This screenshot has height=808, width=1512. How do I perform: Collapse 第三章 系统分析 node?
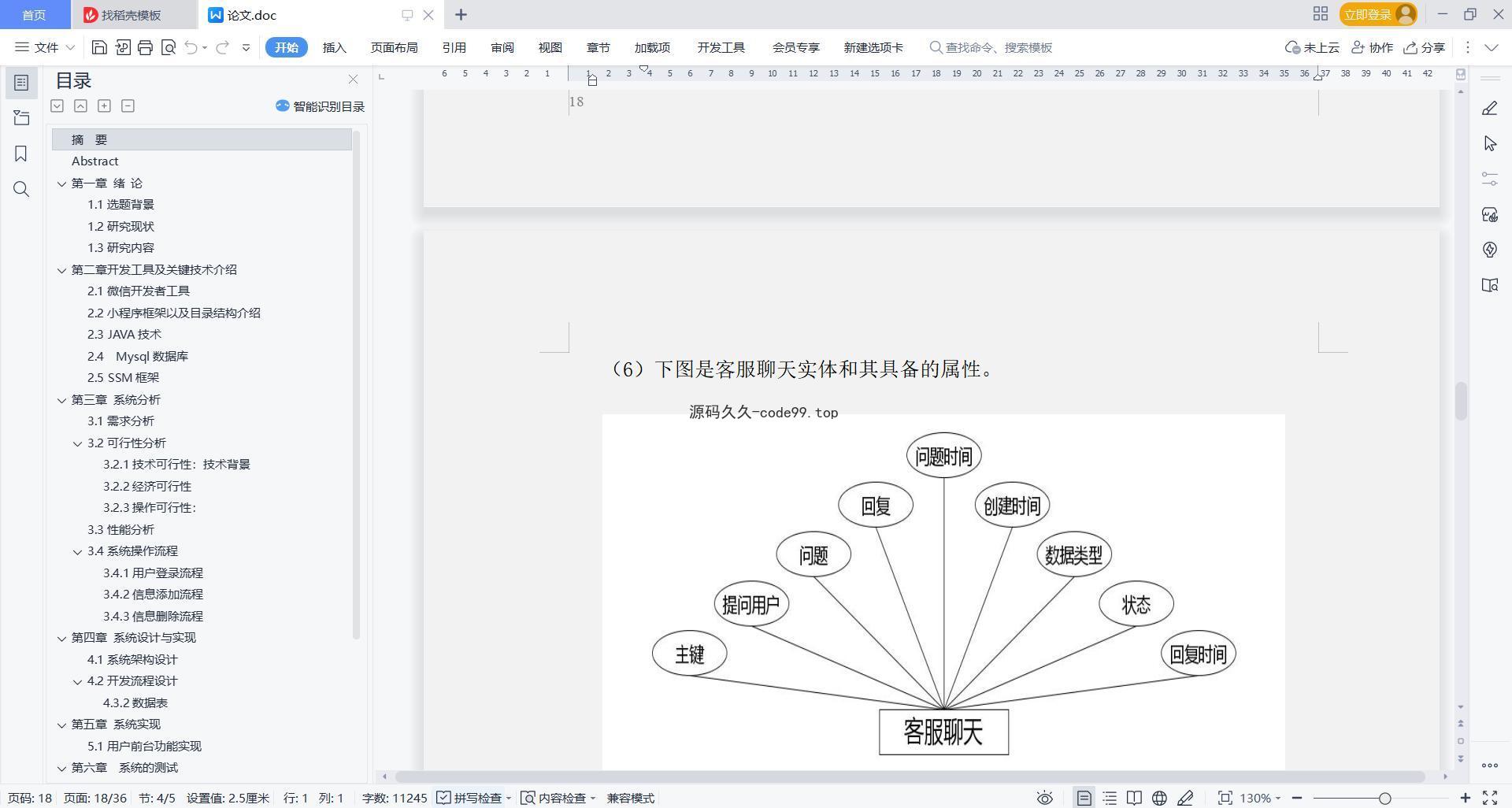[61, 400]
